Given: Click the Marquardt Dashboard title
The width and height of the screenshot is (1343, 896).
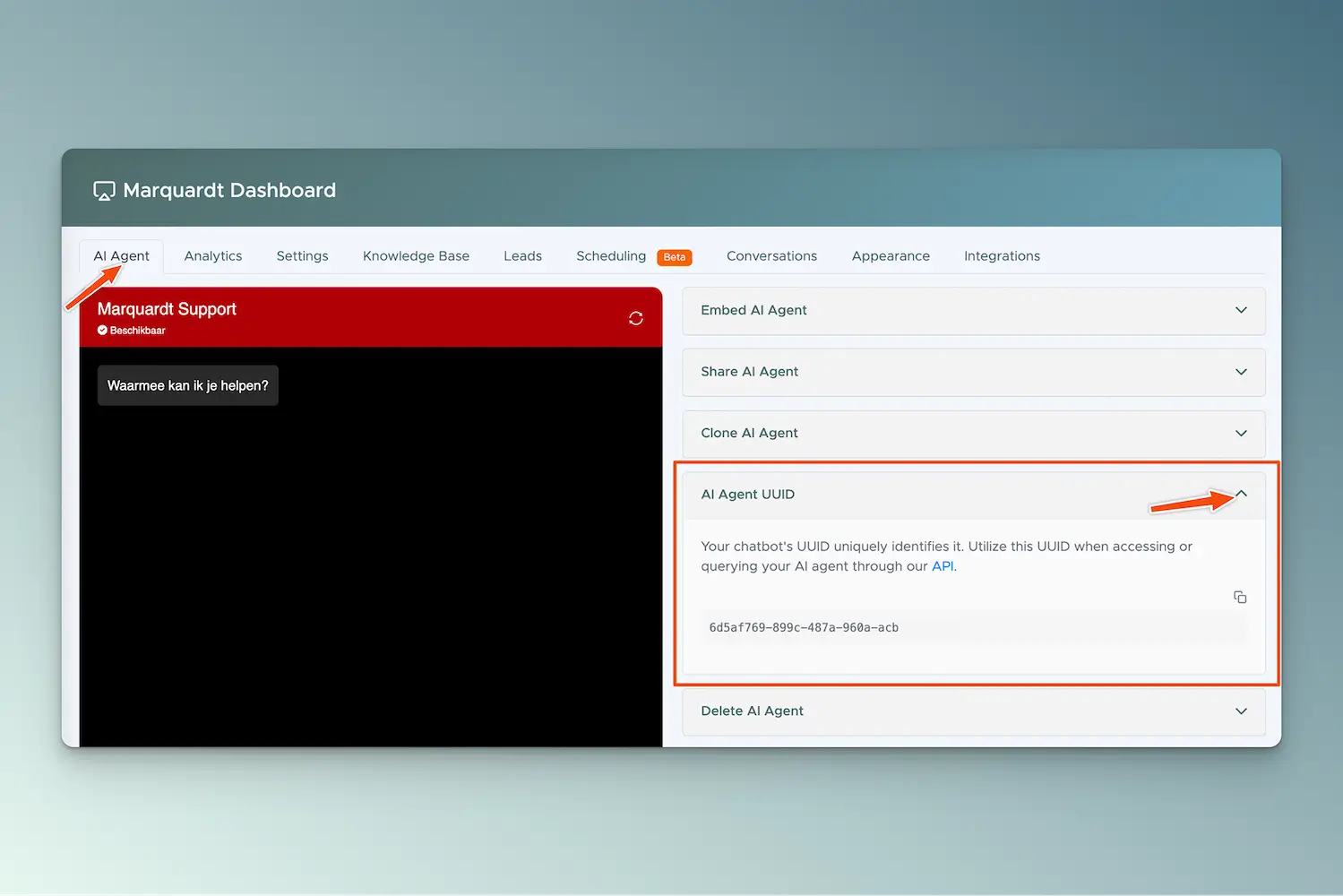Looking at the screenshot, I should pyautogui.click(x=229, y=191).
